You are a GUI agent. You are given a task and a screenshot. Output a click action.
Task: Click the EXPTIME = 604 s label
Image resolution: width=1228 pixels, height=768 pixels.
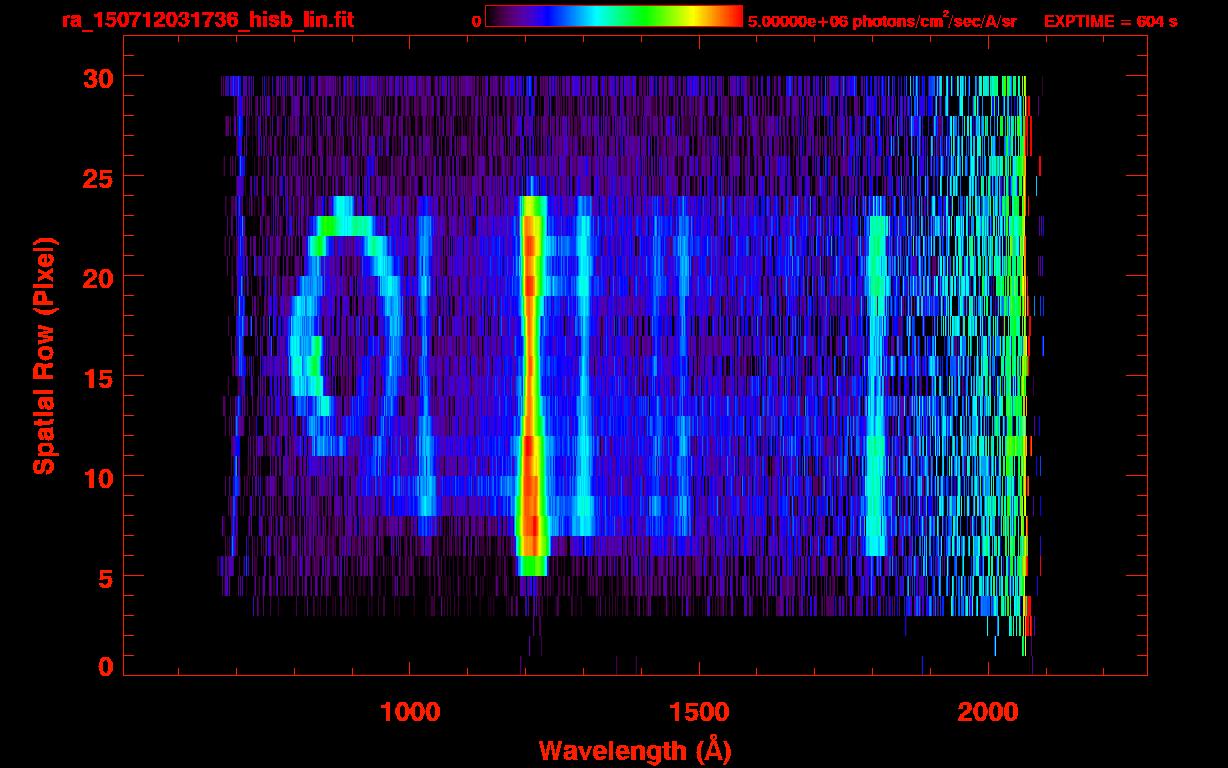(x=1110, y=21)
